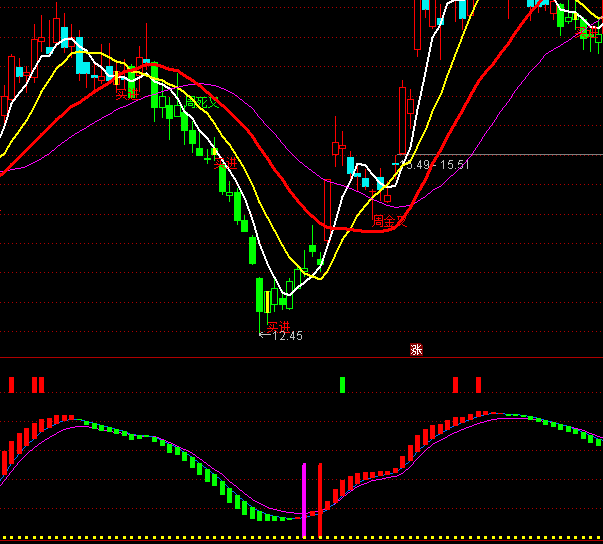Image resolution: width=603 pixels, height=544 pixels.
Task: Click the red 涨 icon on the divider
Action: coord(416,350)
